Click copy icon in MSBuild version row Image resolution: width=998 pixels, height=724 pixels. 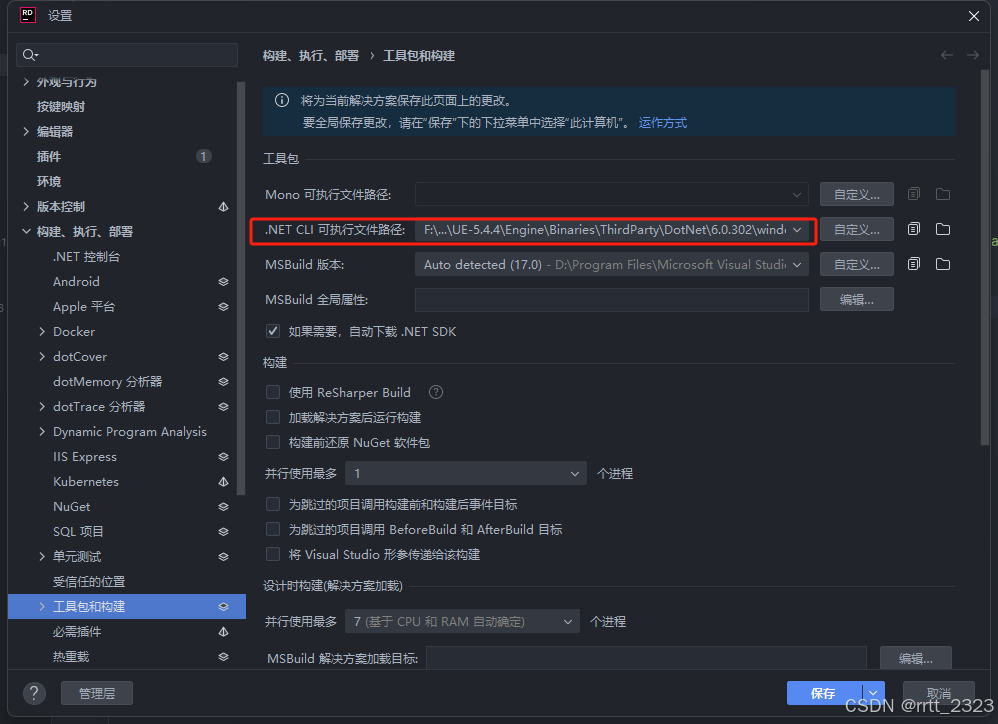(913, 264)
